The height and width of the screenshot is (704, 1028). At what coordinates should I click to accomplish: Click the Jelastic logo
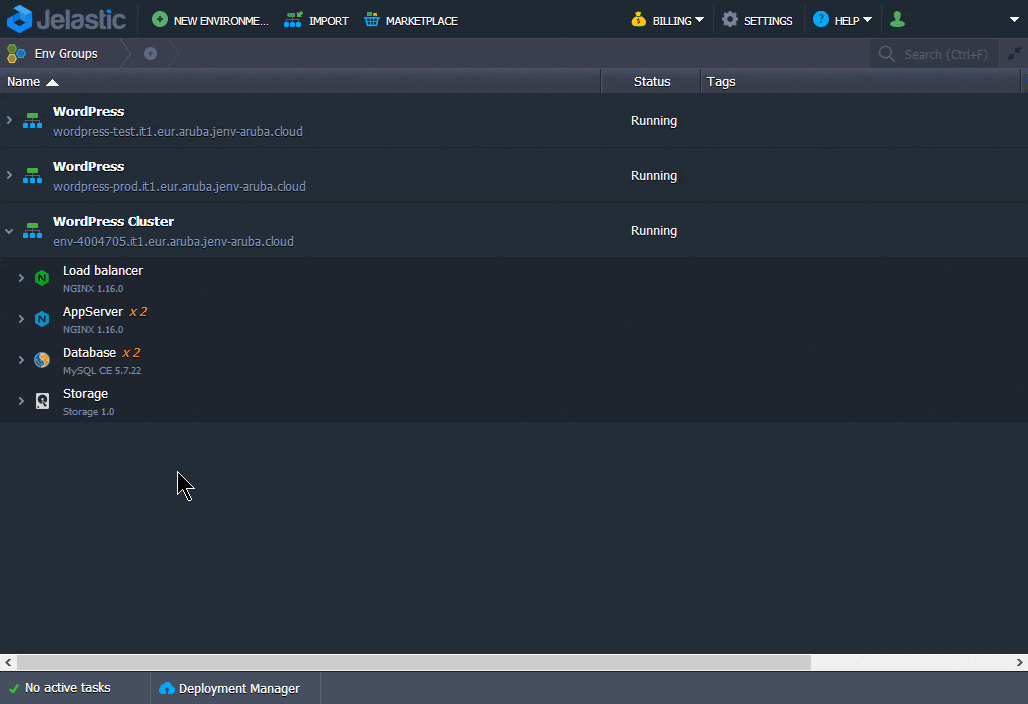click(x=66, y=19)
